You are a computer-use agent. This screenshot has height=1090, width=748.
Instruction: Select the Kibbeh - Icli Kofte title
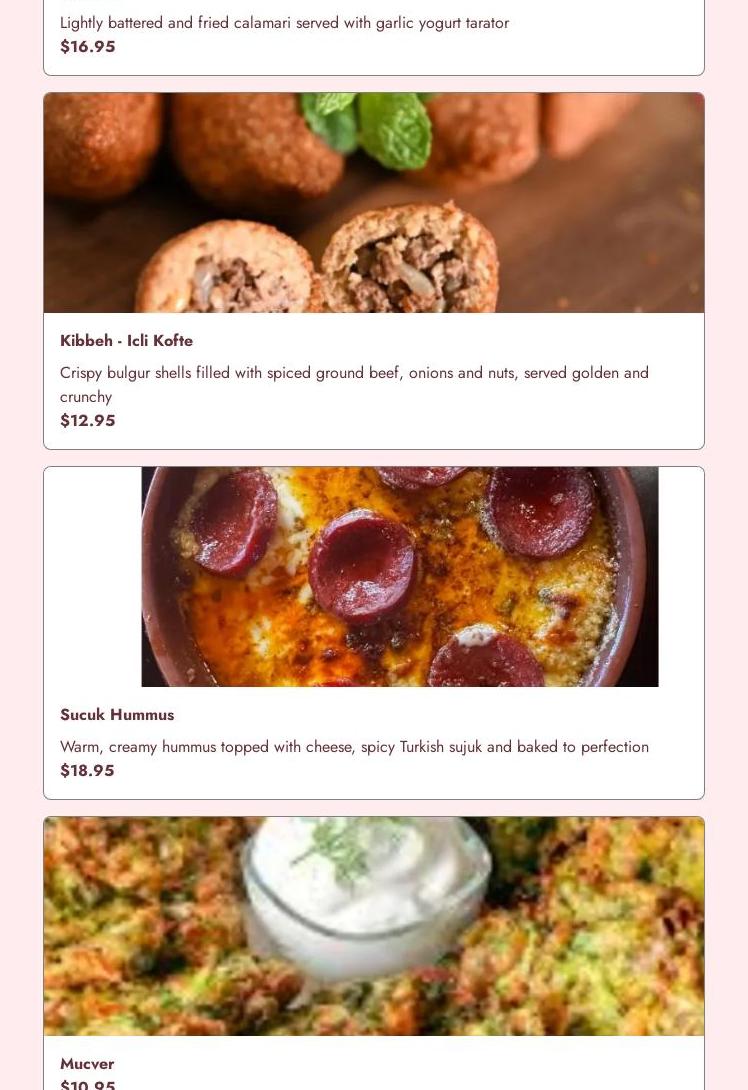(x=127, y=341)
